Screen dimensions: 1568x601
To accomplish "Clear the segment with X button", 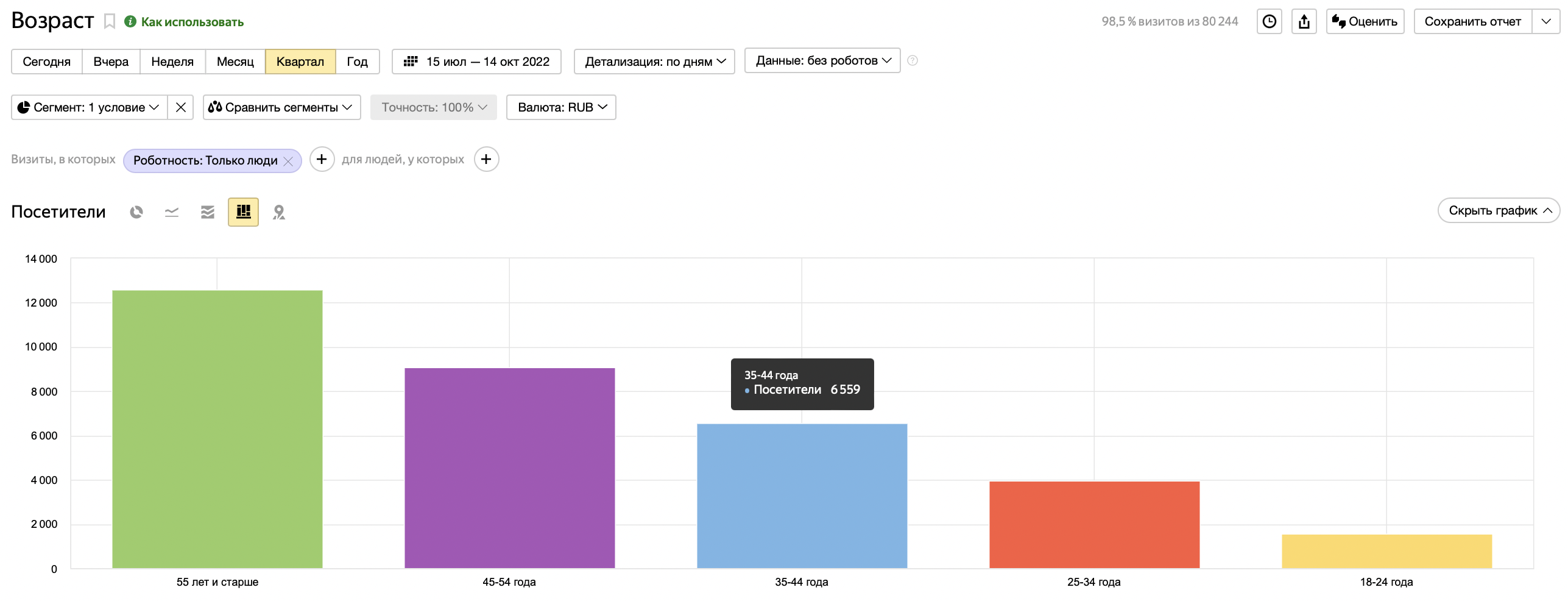I will [180, 107].
